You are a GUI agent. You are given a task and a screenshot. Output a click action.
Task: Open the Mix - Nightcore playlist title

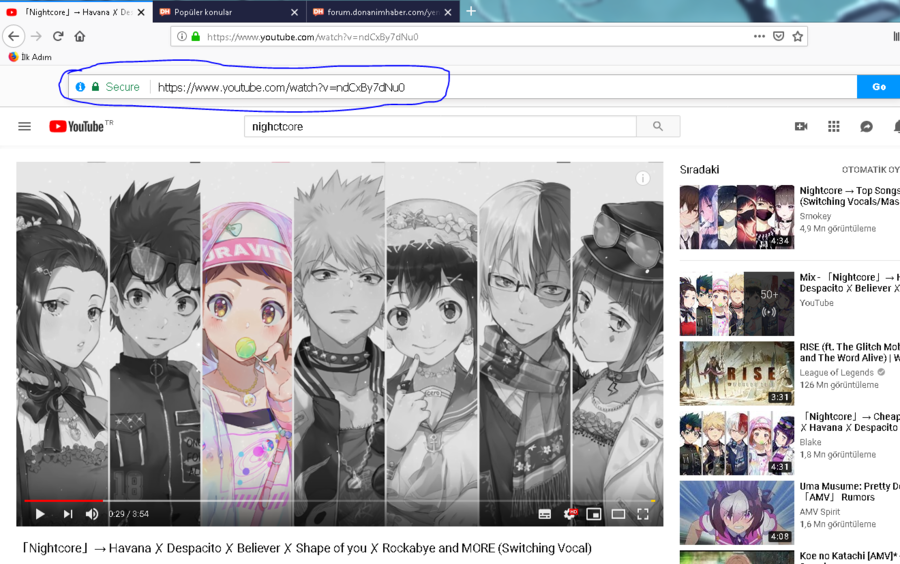[x=849, y=283]
